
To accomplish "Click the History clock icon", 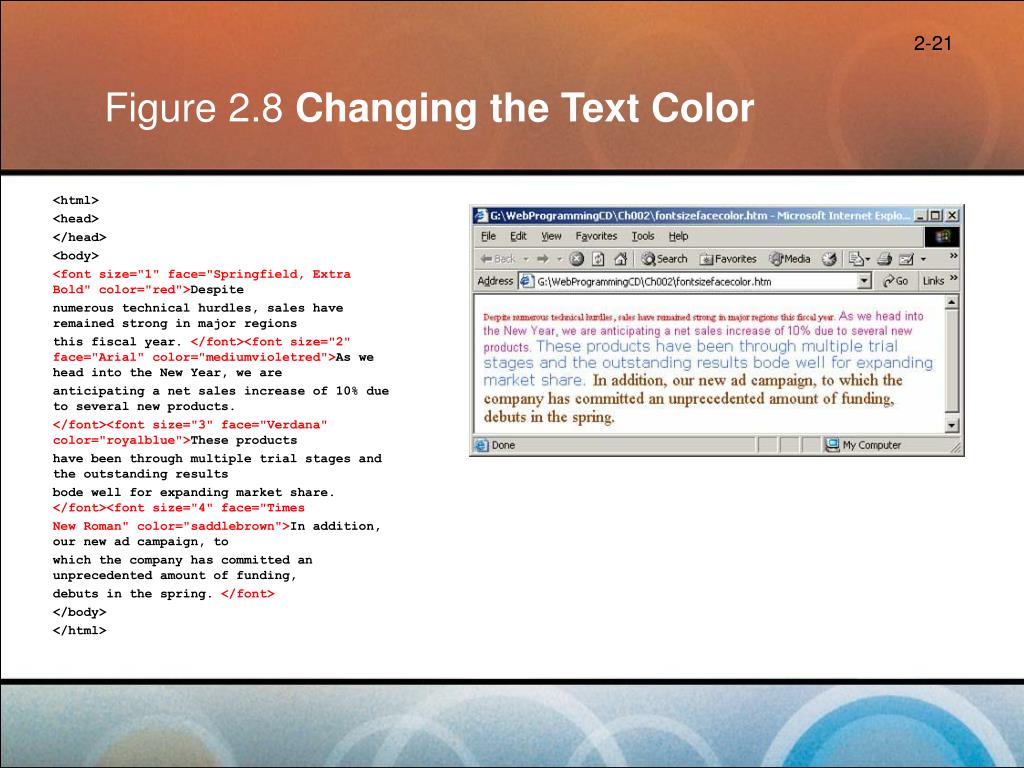I will click(x=829, y=259).
